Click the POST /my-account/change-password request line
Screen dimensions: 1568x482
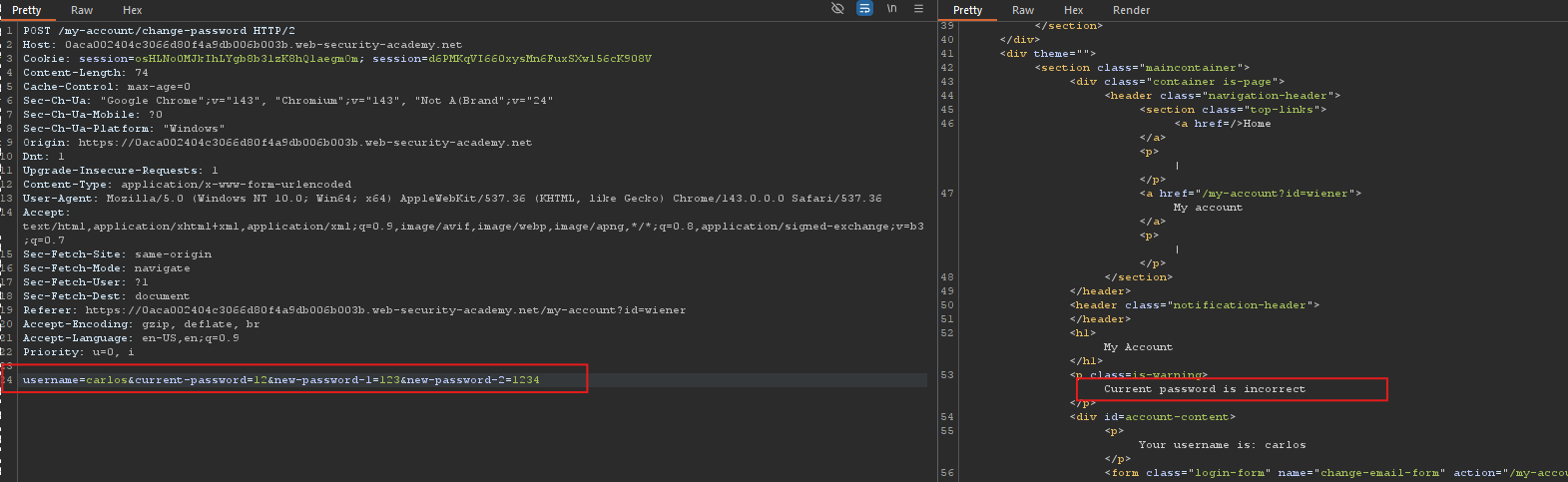pyautogui.click(x=159, y=31)
